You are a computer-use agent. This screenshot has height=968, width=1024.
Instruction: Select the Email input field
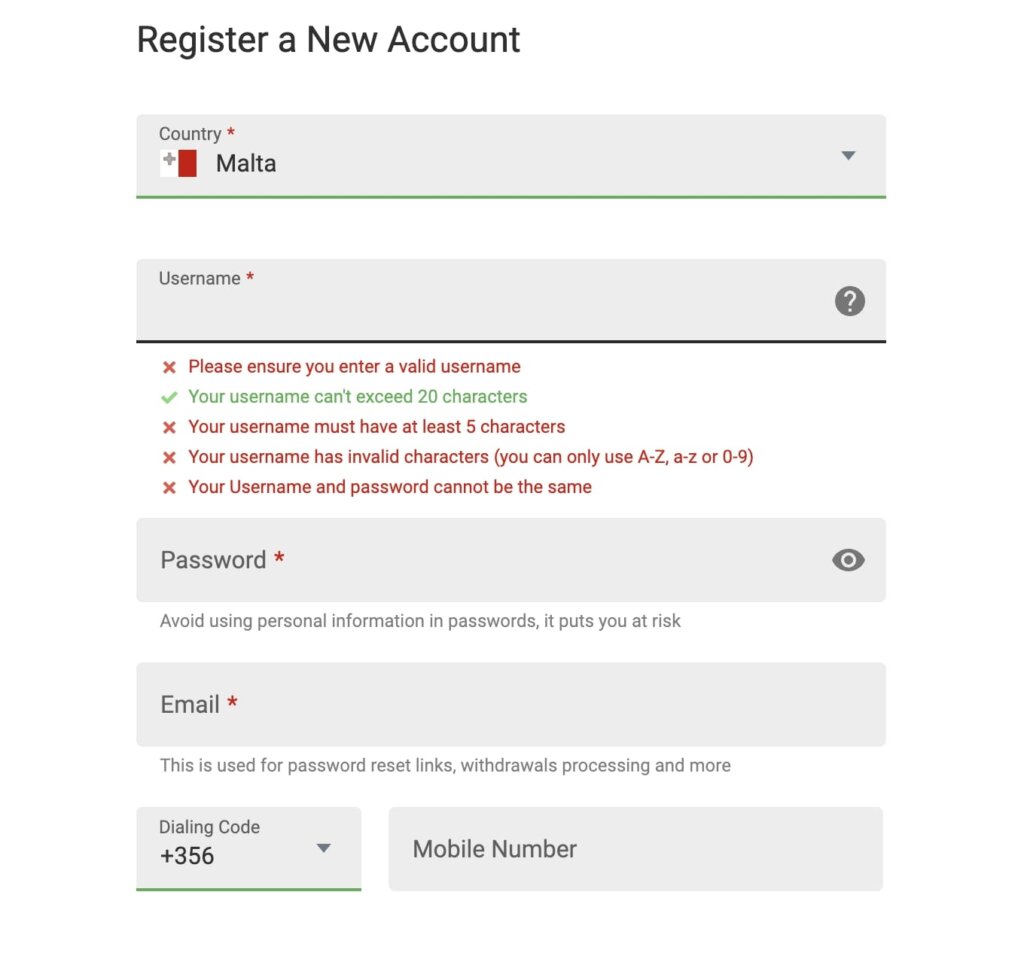(x=511, y=704)
